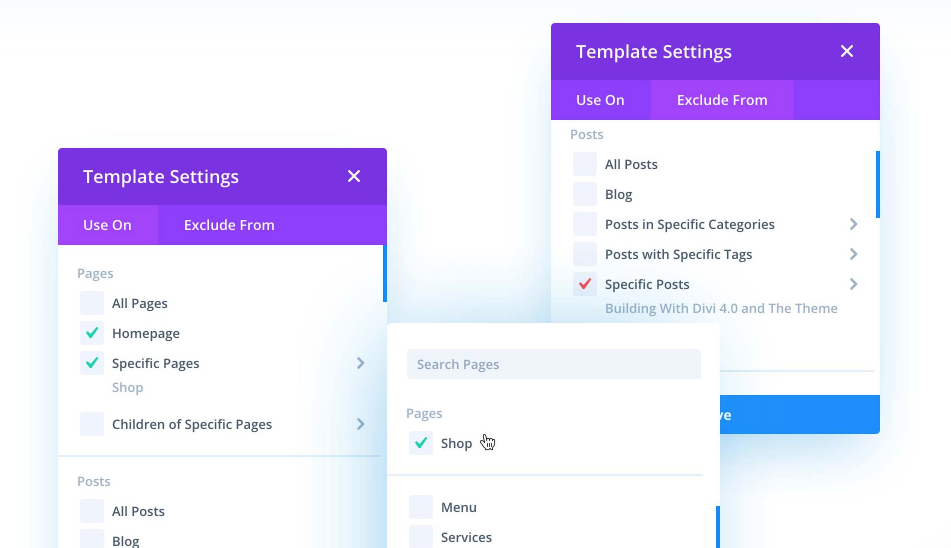951x548 pixels.
Task: Expand Children of Specific Pages arrow
Action: click(361, 424)
